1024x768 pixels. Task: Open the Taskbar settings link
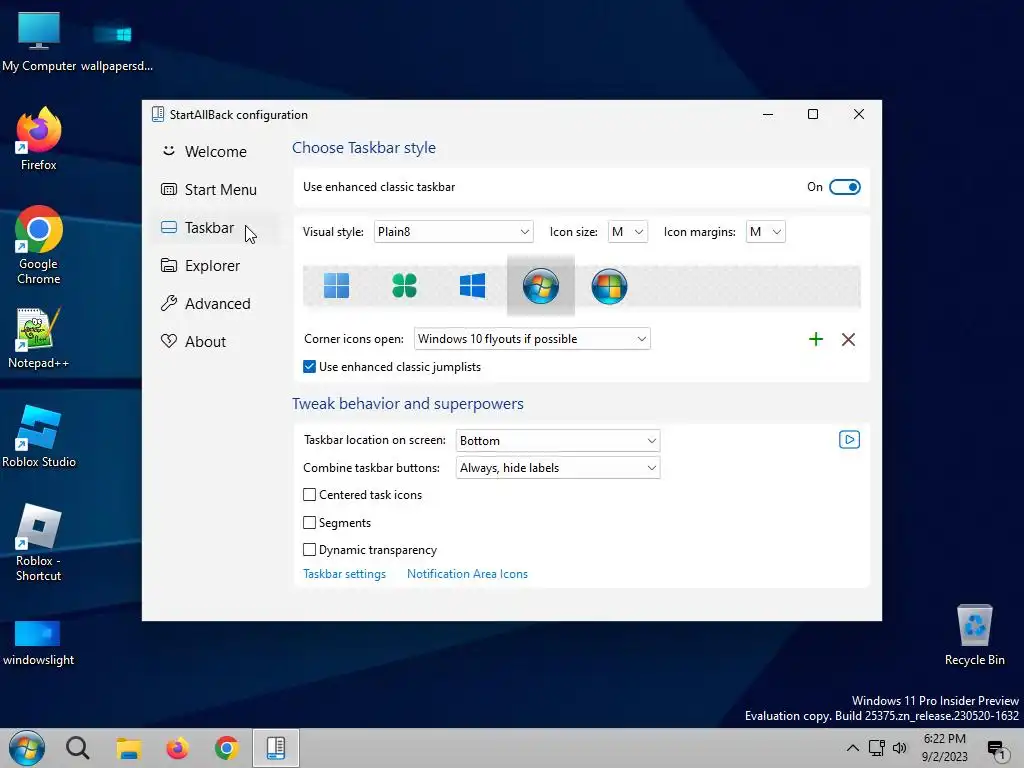pyautogui.click(x=344, y=574)
